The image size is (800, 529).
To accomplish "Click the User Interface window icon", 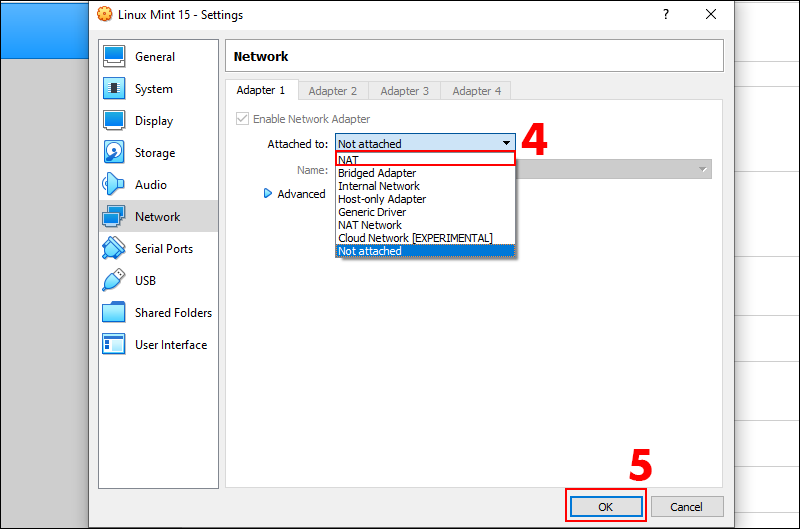I will [113, 344].
